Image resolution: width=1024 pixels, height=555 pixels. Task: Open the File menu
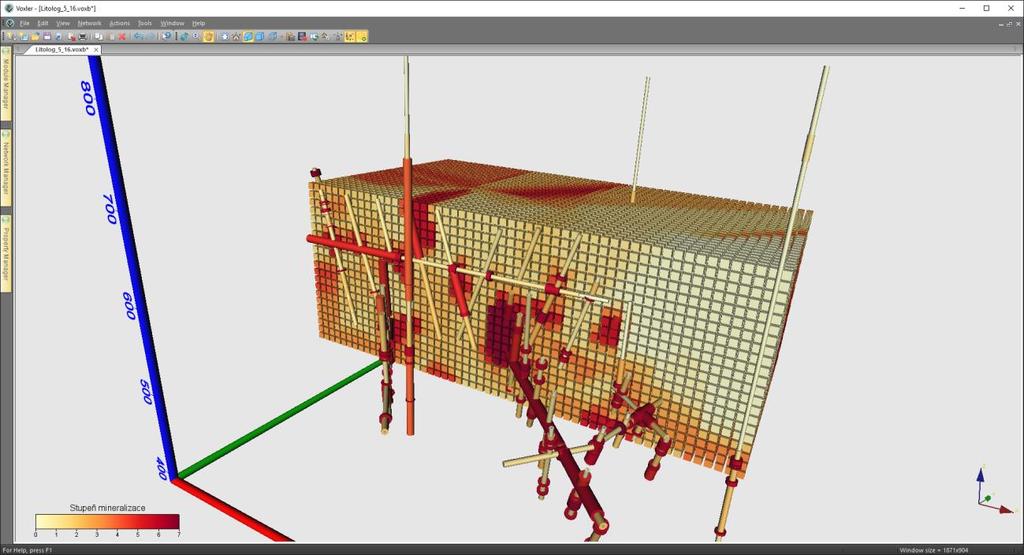24,23
